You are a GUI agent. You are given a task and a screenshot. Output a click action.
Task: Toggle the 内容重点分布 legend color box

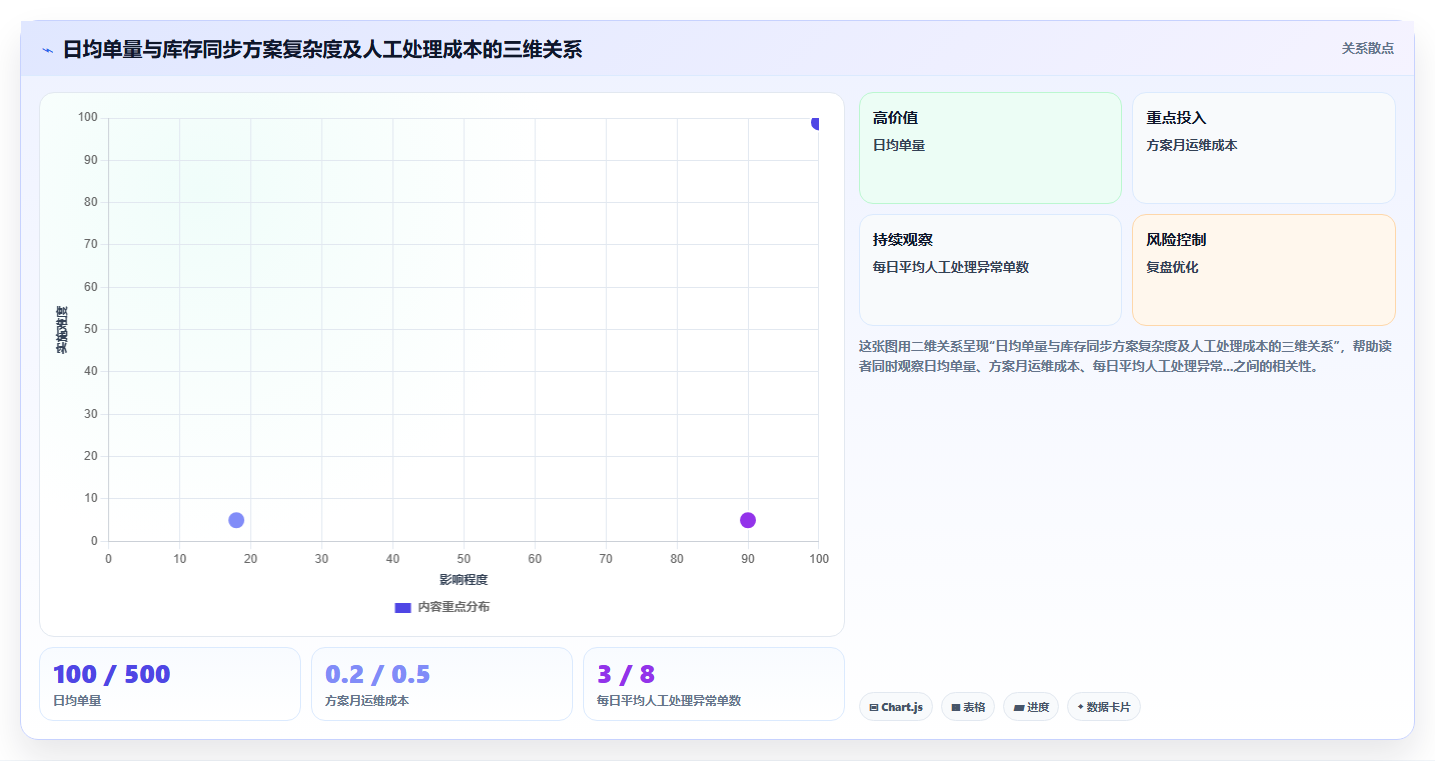coord(403,607)
